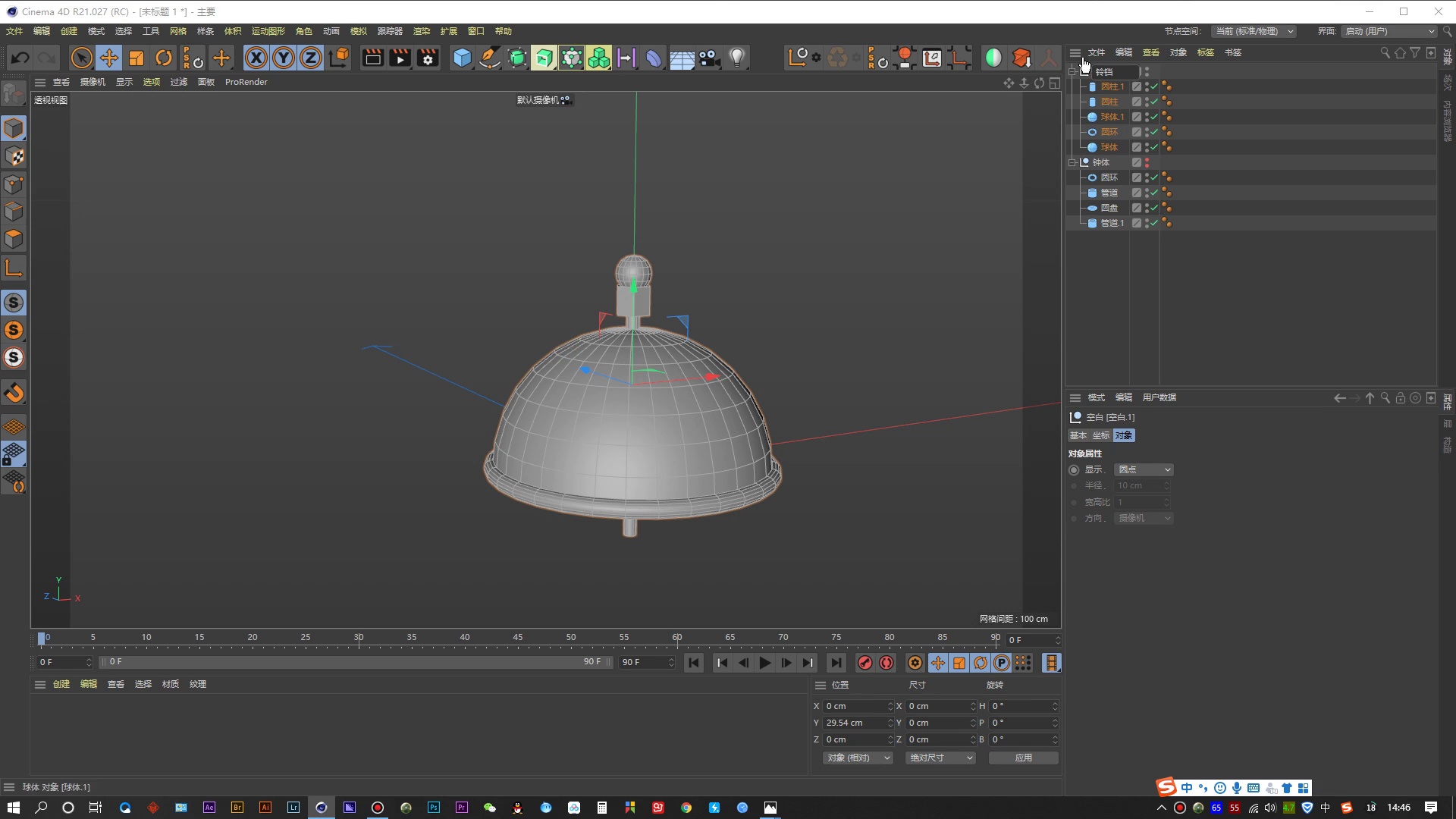
Task: Switch to the 坐标 attribute tab
Action: (1100, 435)
